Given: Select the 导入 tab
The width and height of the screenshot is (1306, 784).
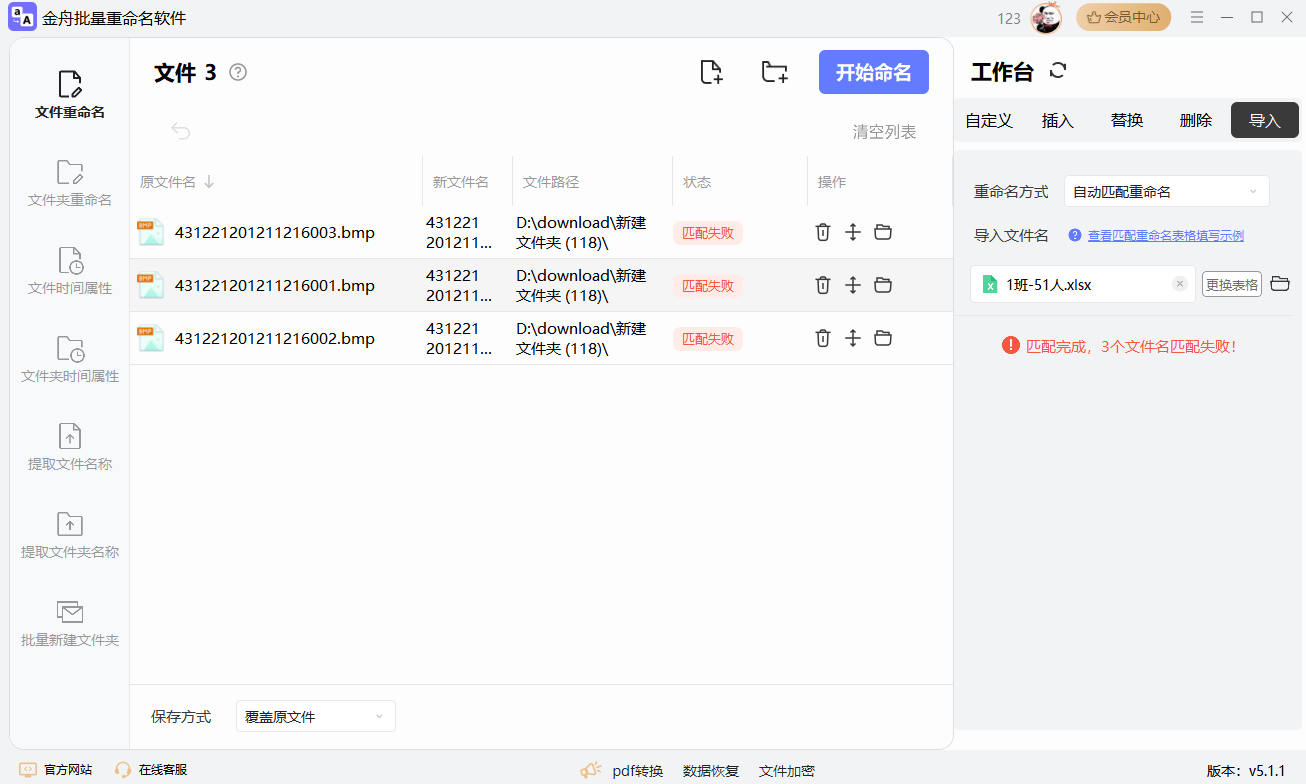Looking at the screenshot, I should click(x=1265, y=120).
